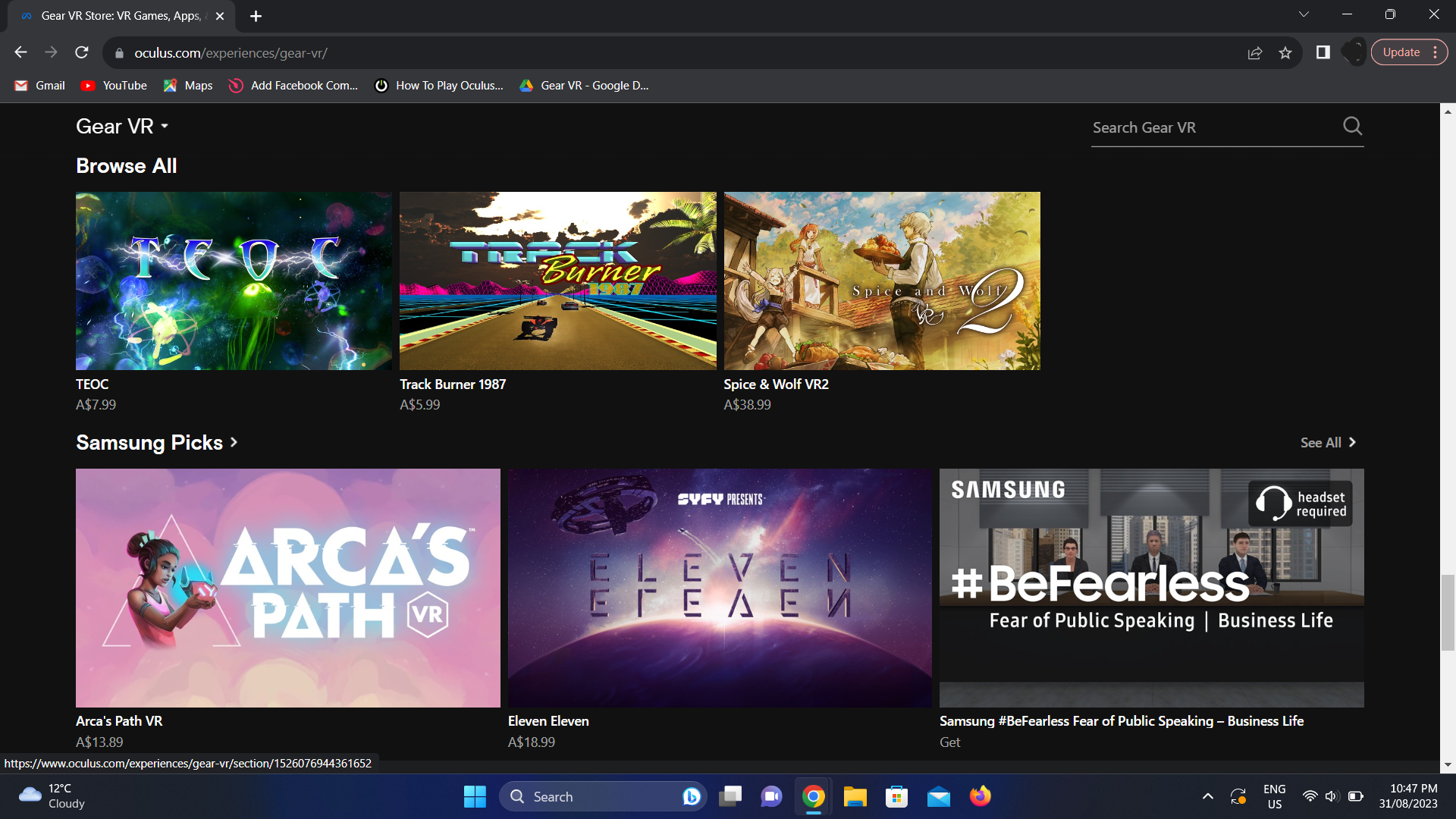1456x819 pixels.
Task: Click the taskbar Search box
Action: pyautogui.click(x=603, y=796)
